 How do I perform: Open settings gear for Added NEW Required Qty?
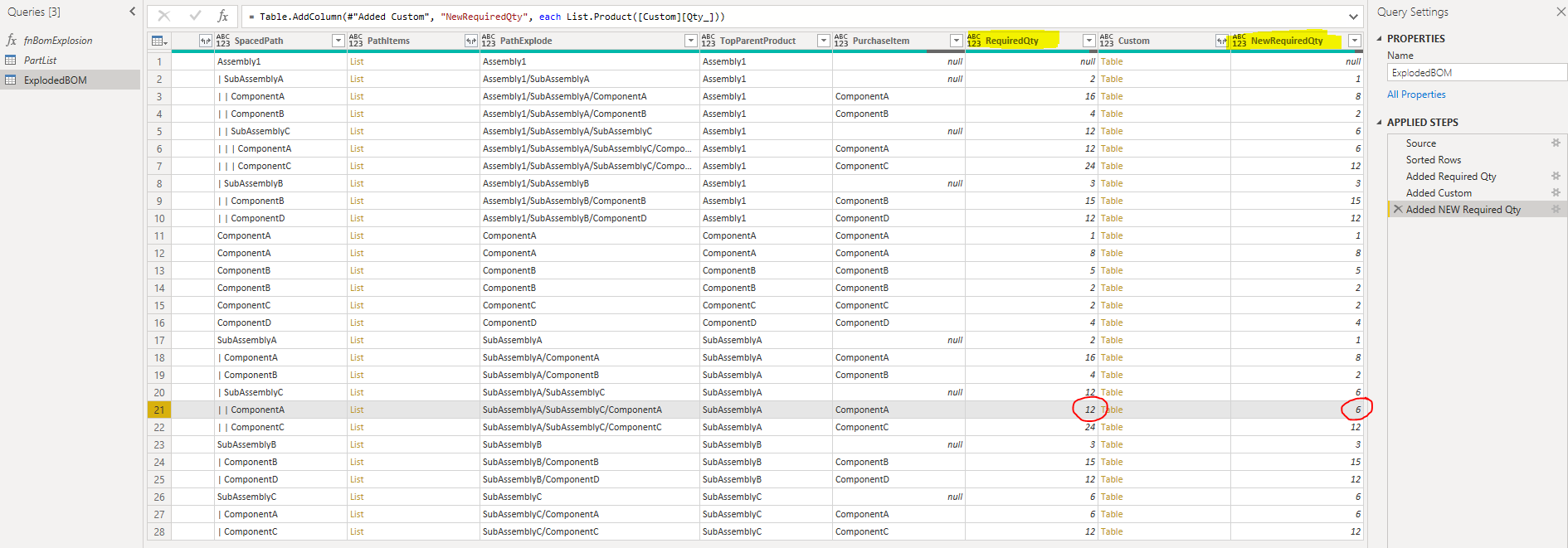(x=1556, y=209)
